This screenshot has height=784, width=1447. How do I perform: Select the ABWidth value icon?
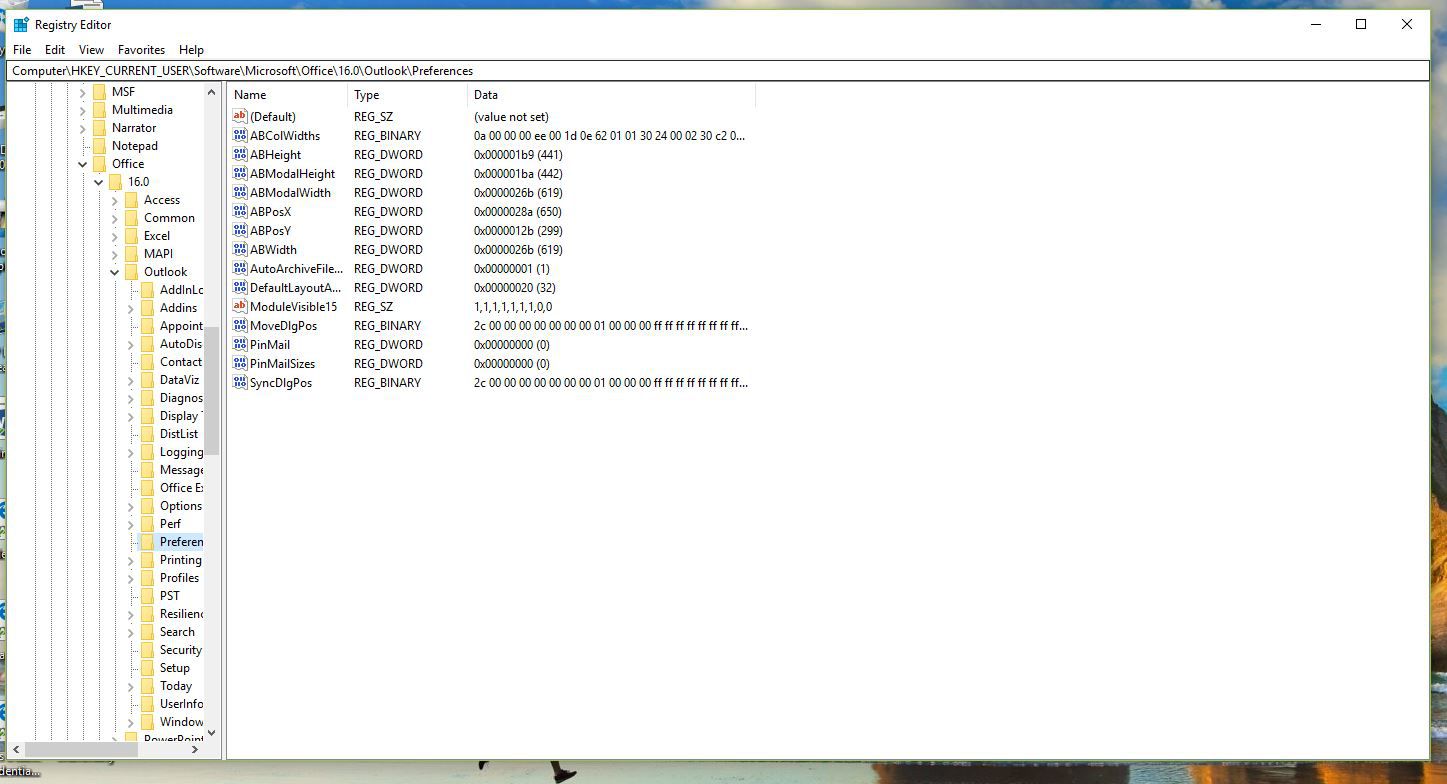point(239,250)
